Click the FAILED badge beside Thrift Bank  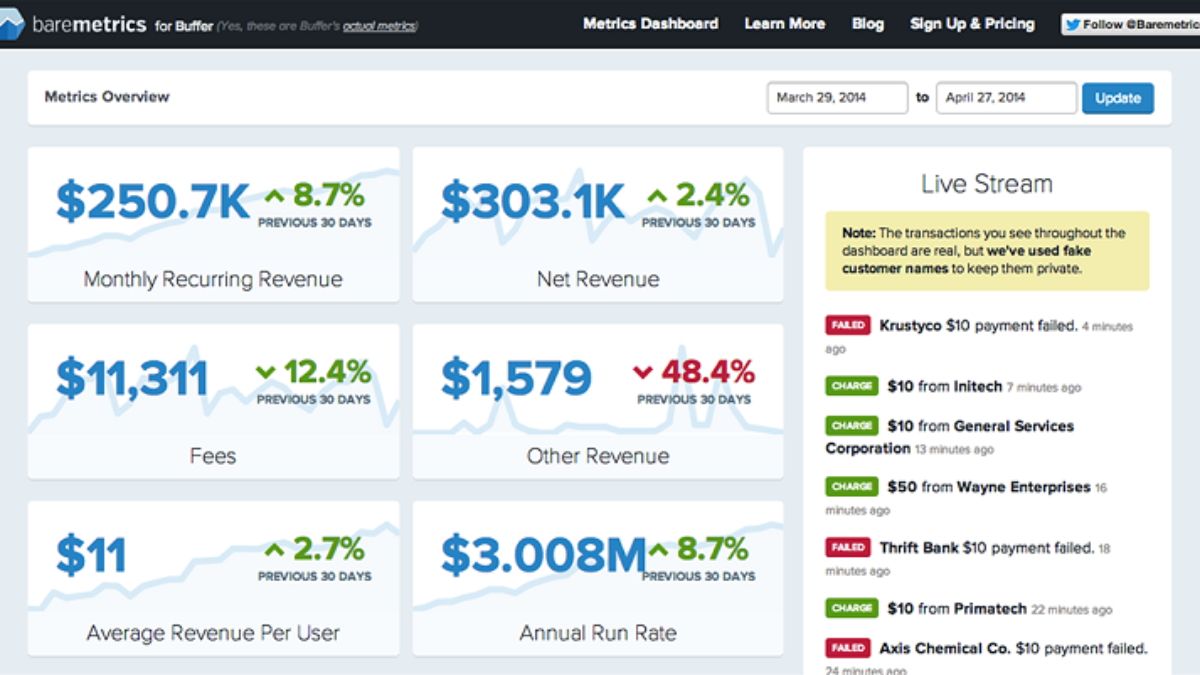[848, 548]
